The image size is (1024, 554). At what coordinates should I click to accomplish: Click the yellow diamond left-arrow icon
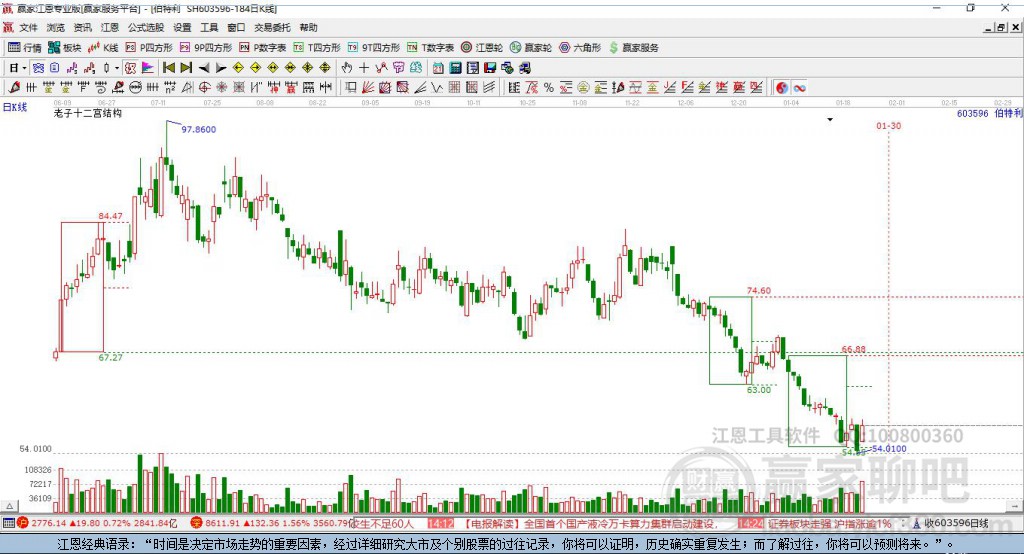click(x=238, y=68)
